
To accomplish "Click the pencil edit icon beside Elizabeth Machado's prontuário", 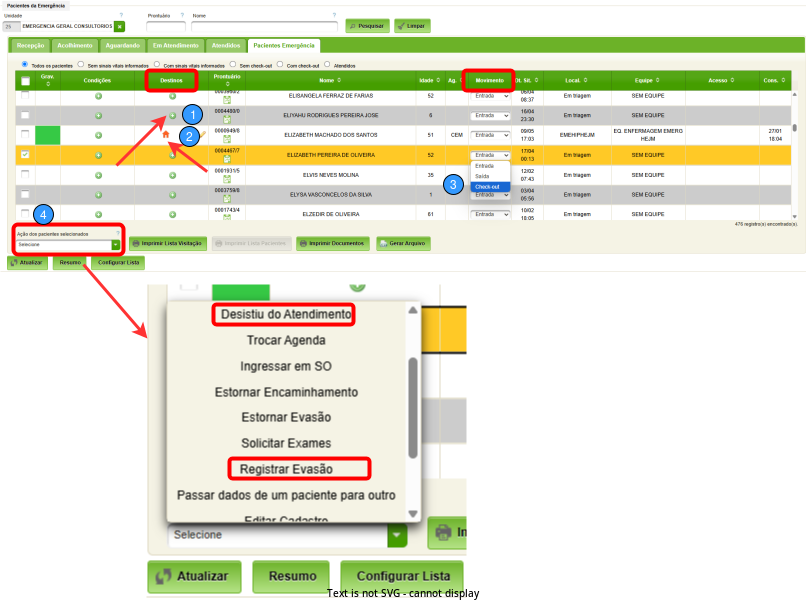I will click(x=203, y=133).
